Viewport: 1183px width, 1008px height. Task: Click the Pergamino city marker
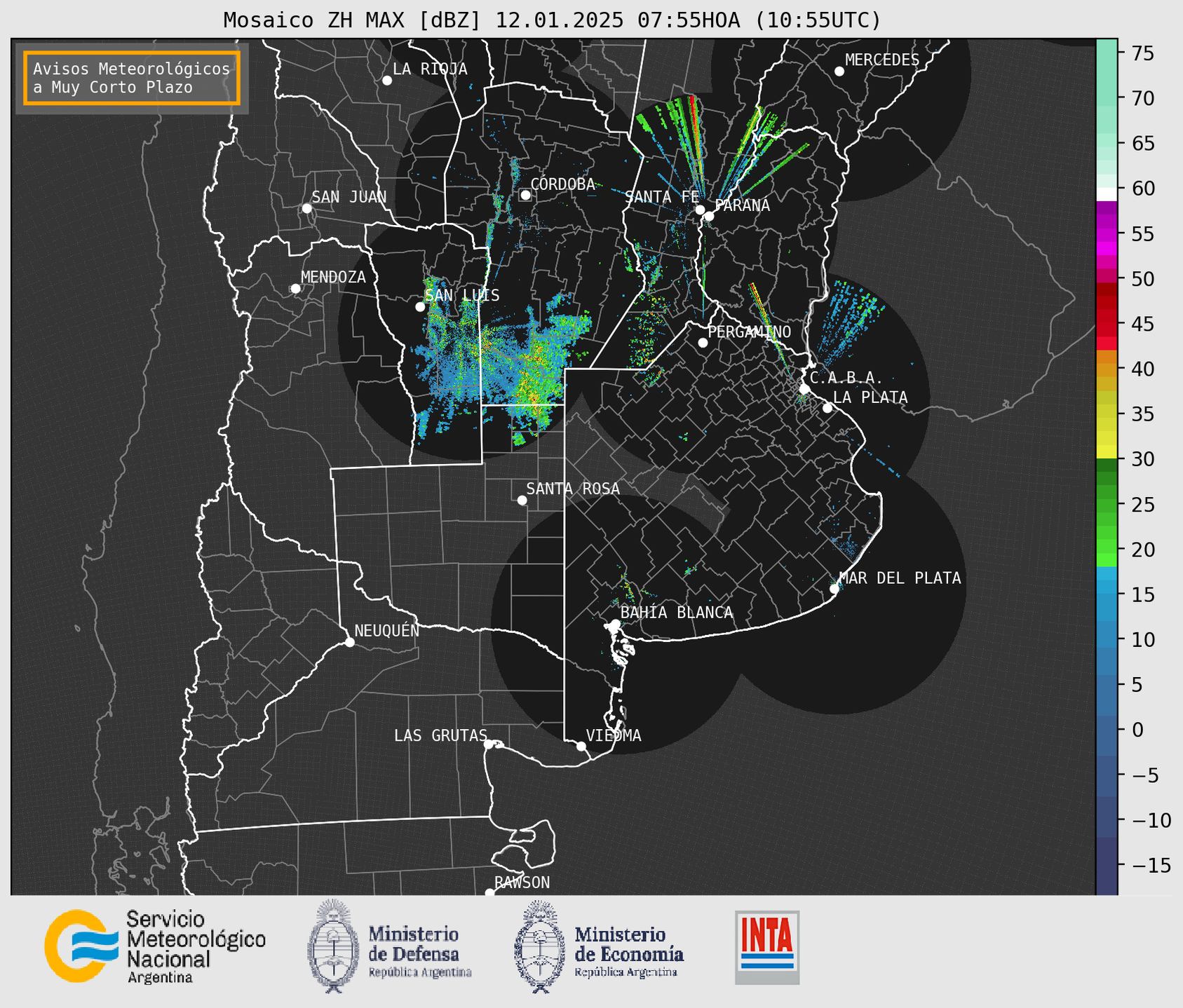click(703, 343)
